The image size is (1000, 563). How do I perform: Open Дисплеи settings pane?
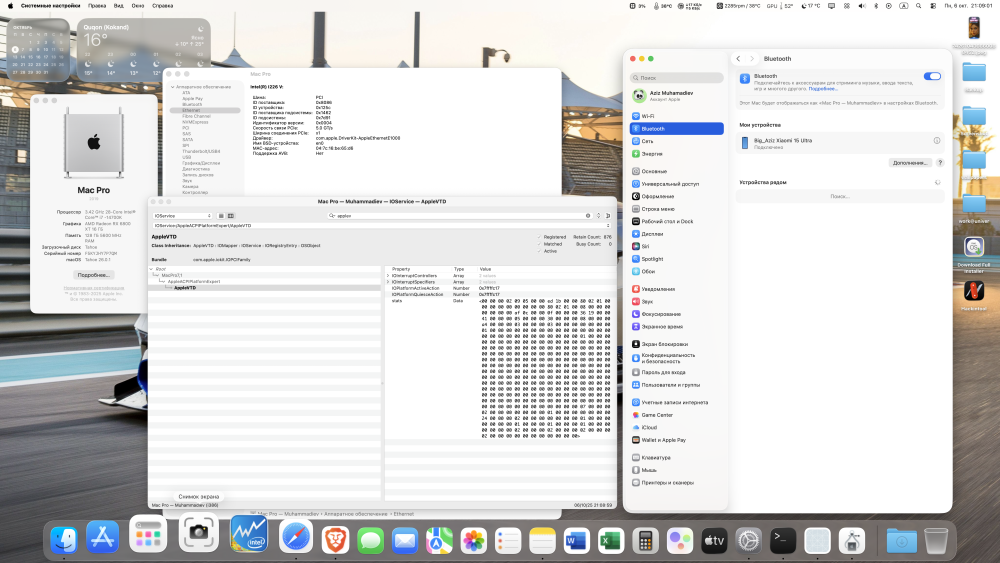[x=677, y=234]
